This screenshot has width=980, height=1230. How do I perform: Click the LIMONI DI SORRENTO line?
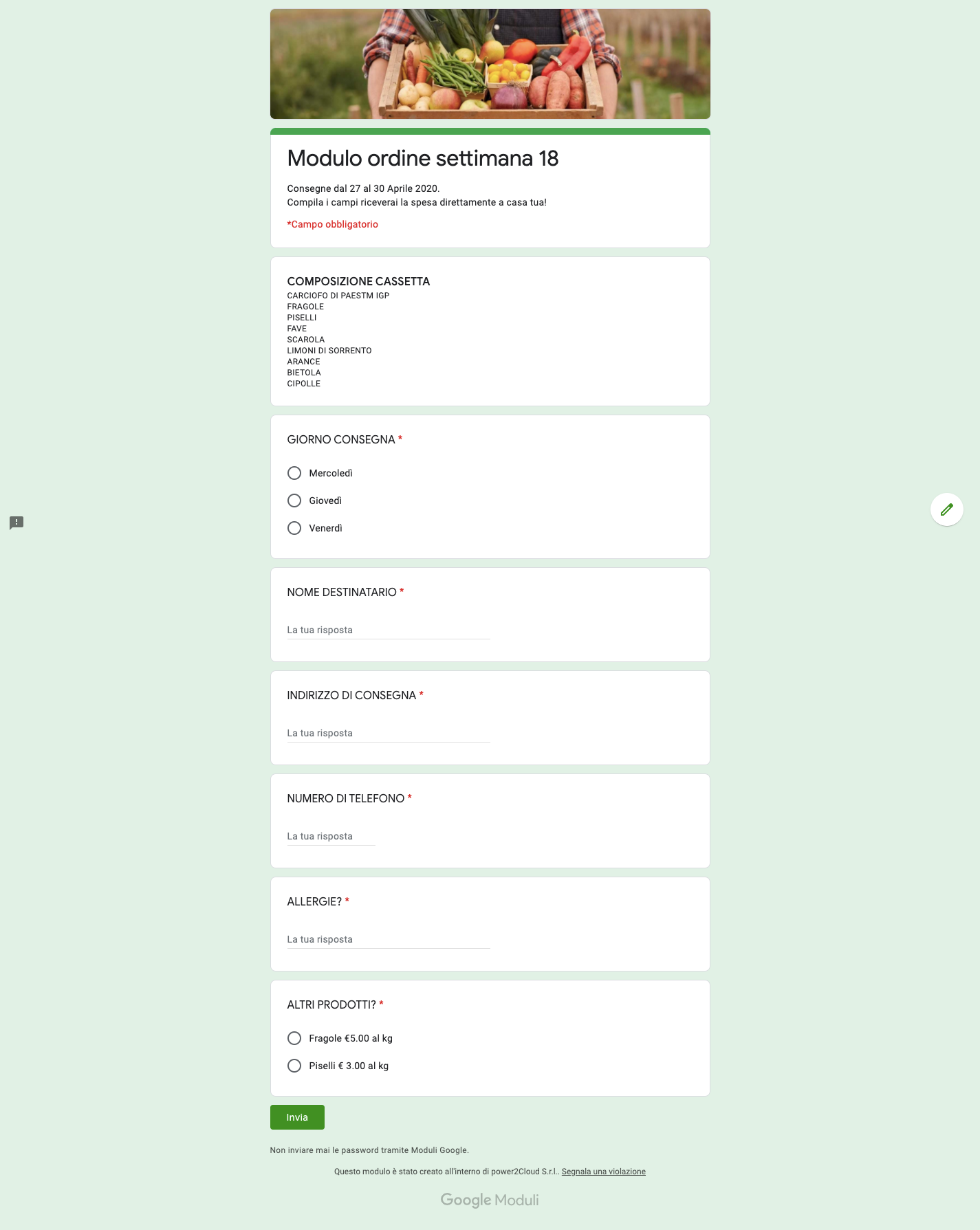329,351
